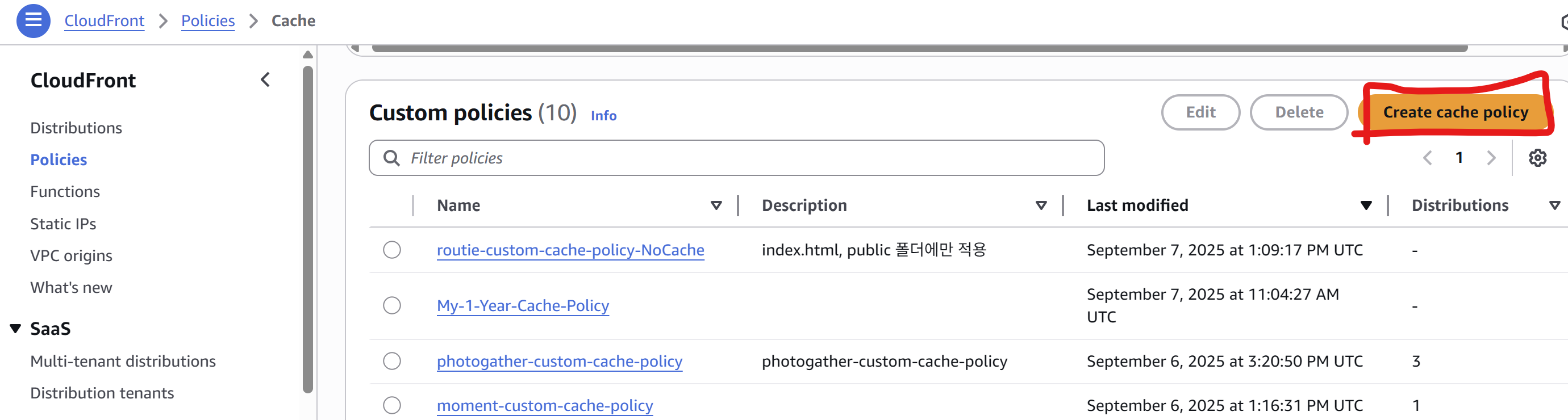Collapse the CloudFront sidebar panel
1568x420 pixels.
point(265,79)
